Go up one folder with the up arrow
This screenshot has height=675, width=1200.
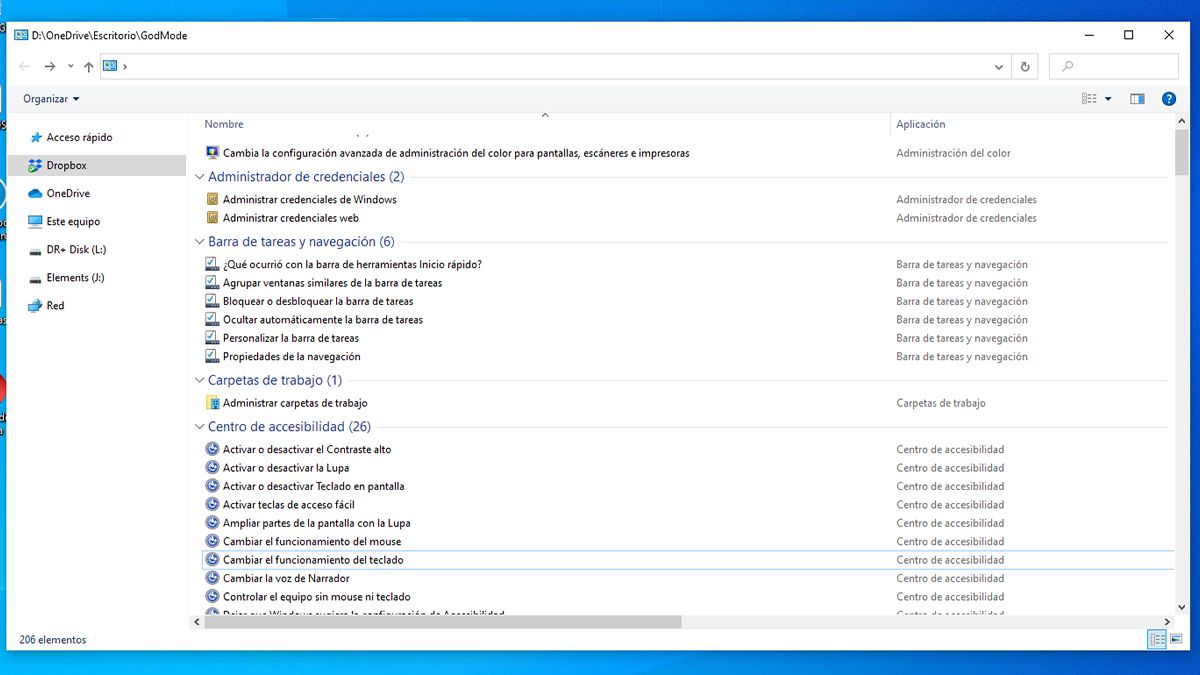(88, 66)
